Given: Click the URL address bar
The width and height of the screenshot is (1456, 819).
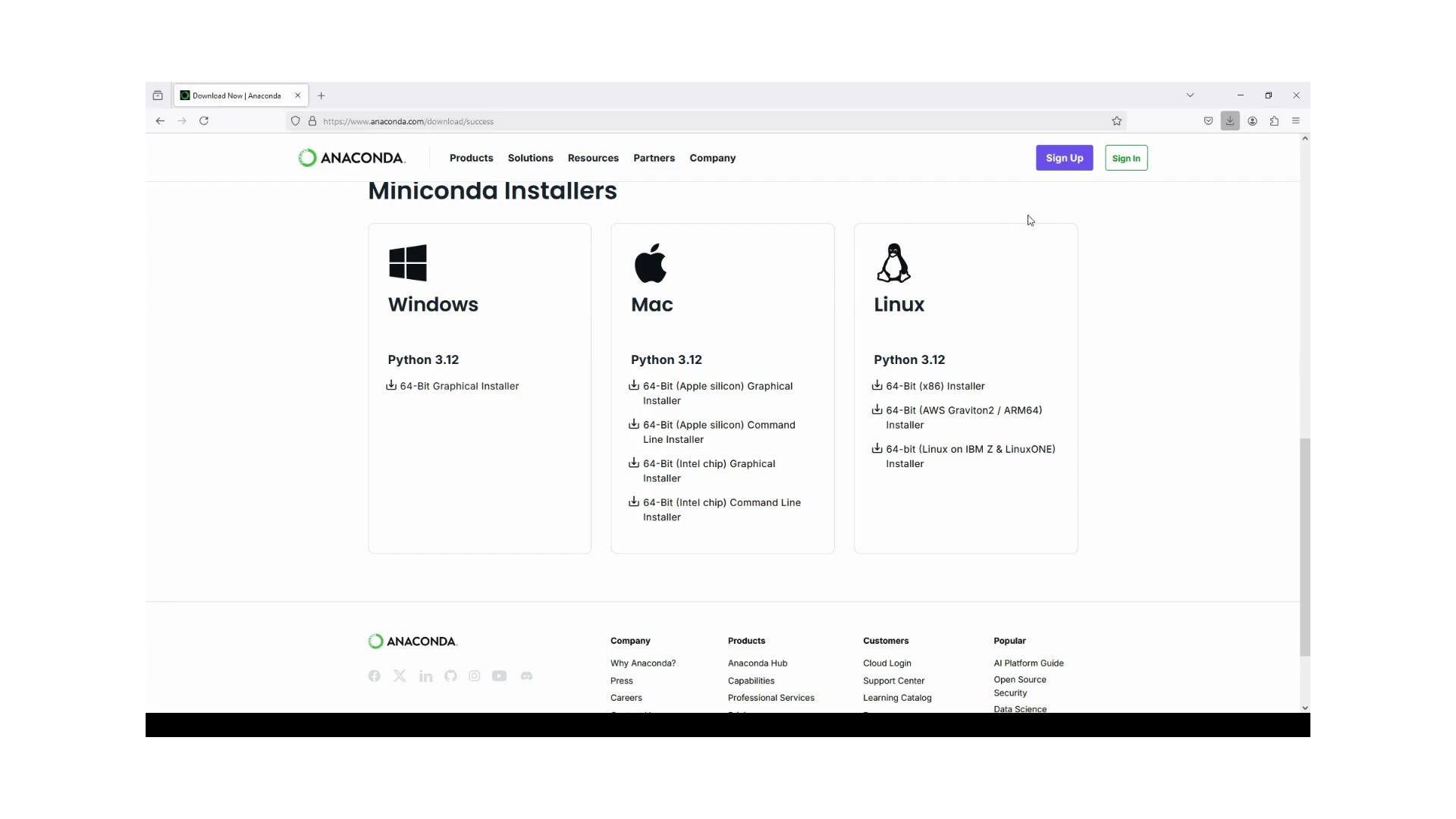Looking at the screenshot, I should [x=705, y=121].
